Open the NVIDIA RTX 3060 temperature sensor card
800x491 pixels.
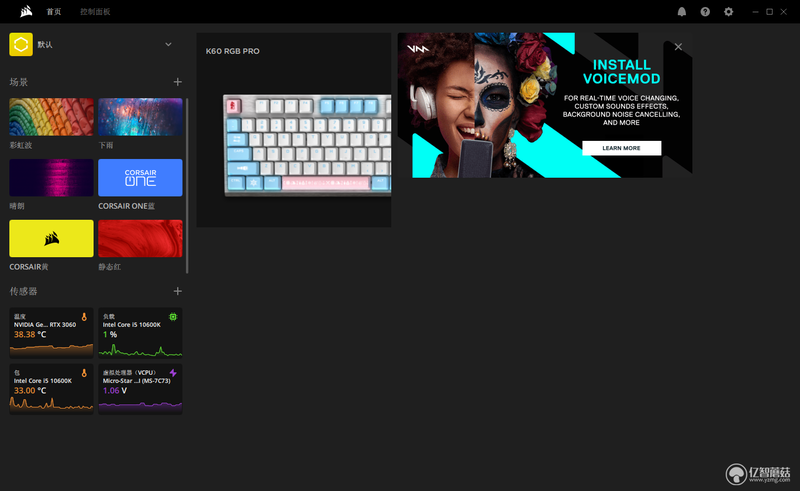pyautogui.click(x=52, y=333)
